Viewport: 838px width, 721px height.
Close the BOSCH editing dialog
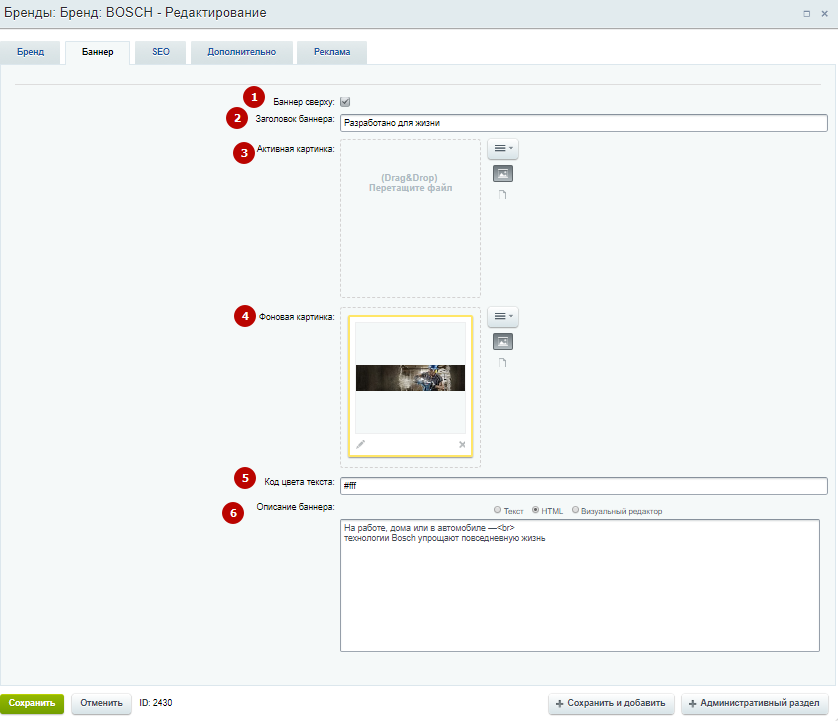click(x=825, y=14)
